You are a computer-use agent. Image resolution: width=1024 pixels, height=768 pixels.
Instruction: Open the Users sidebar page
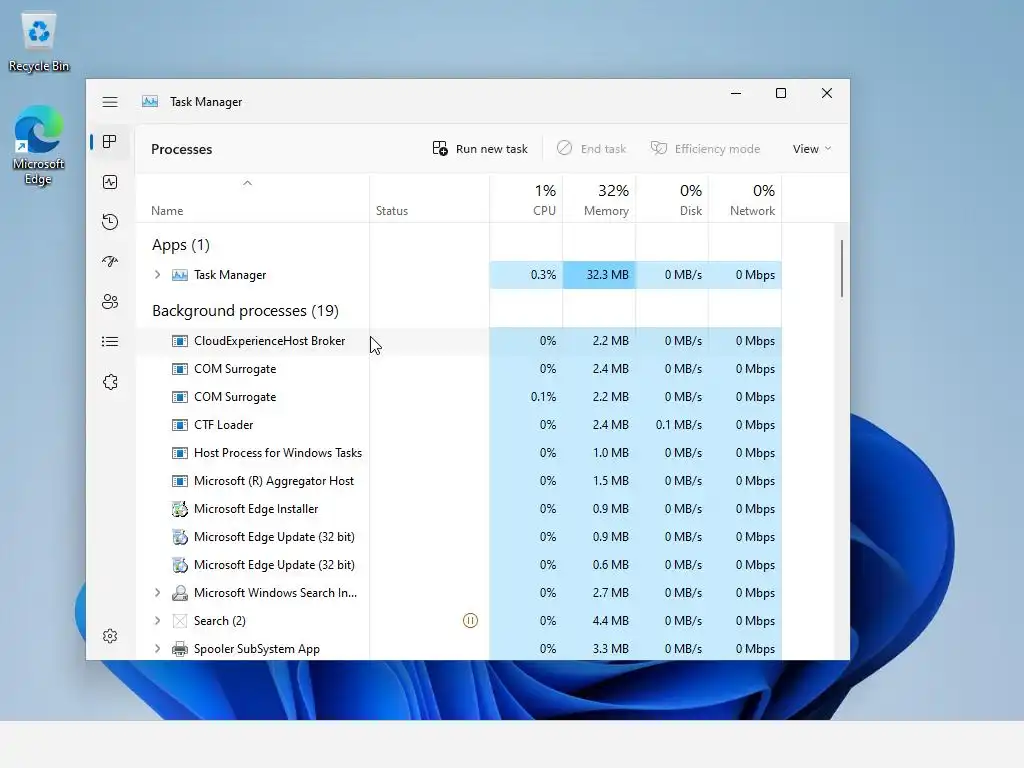coord(110,302)
